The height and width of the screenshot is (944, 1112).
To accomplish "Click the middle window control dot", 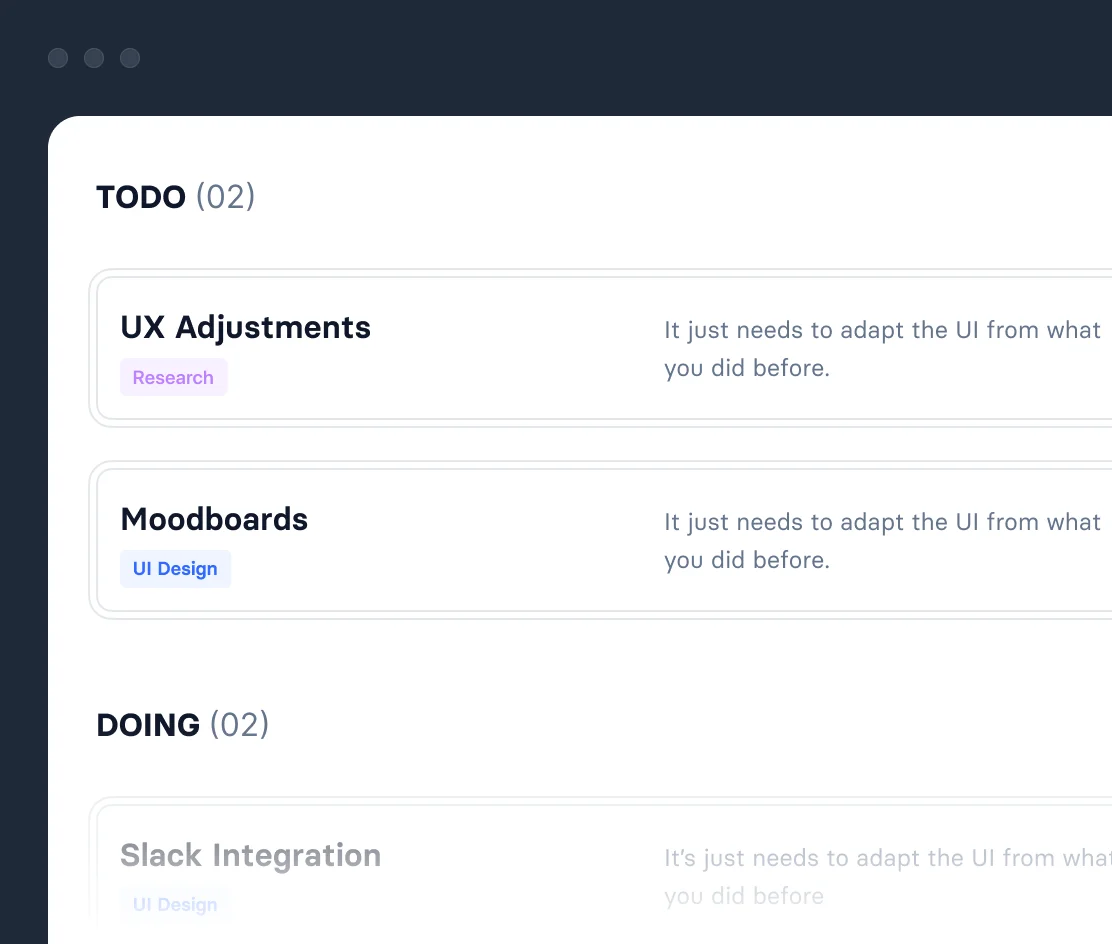I will pos(94,58).
